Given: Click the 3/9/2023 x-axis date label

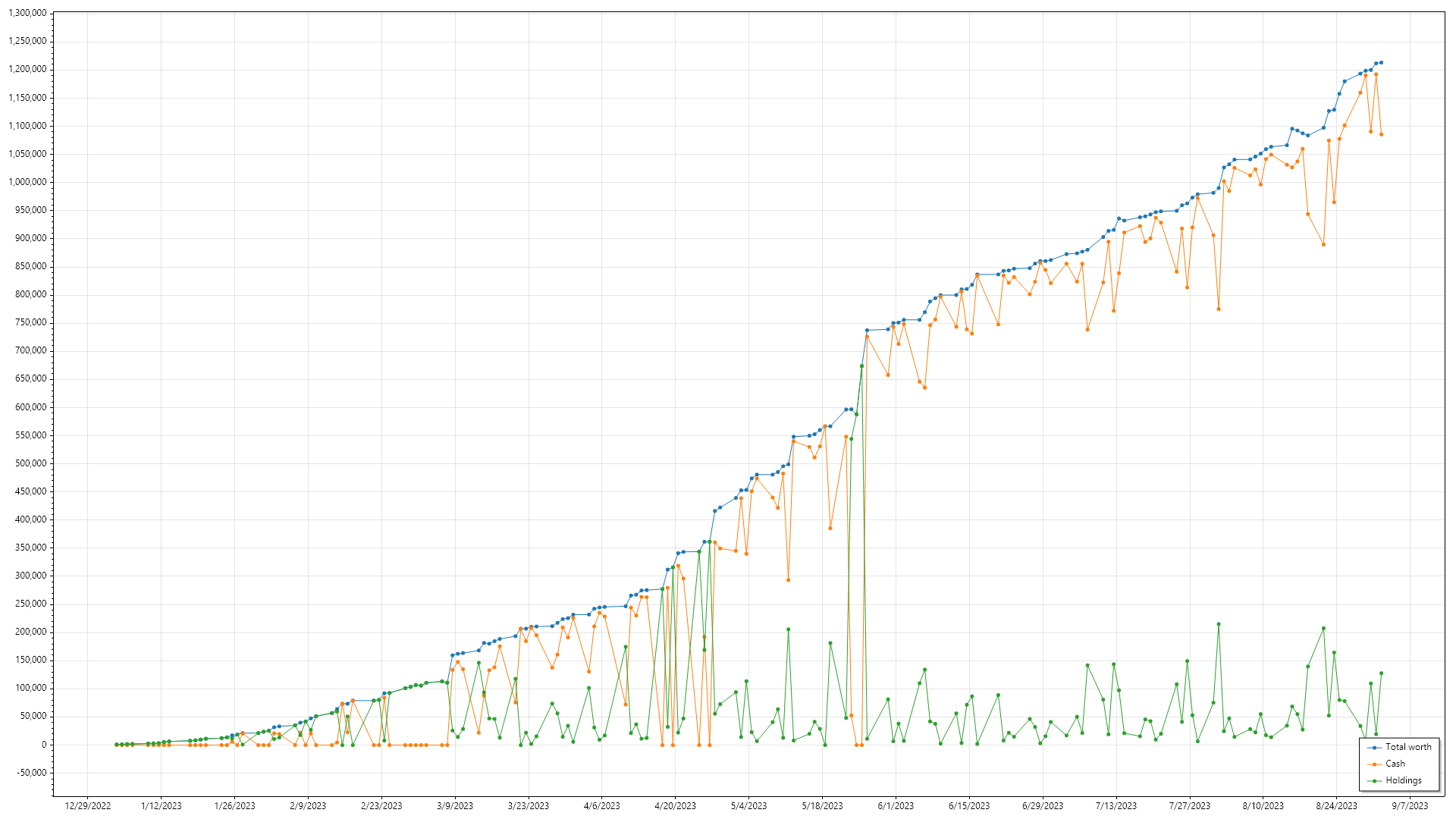Looking at the screenshot, I should click(455, 806).
